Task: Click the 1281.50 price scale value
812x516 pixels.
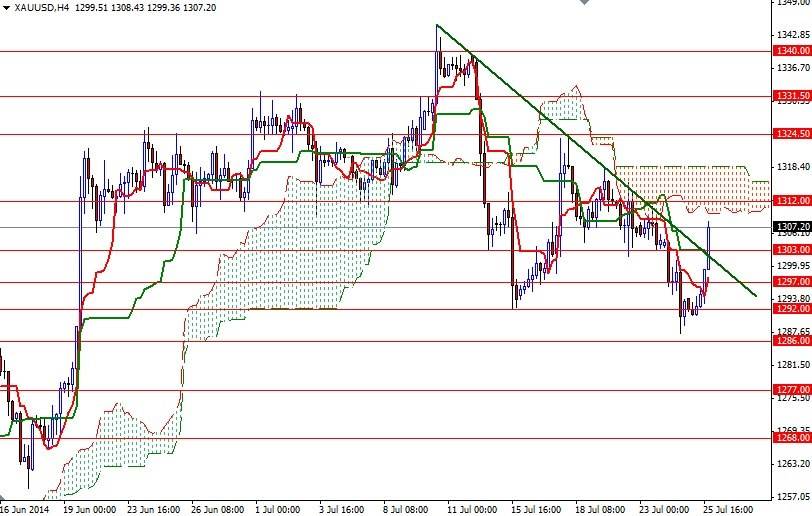Action: coord(793,365)
